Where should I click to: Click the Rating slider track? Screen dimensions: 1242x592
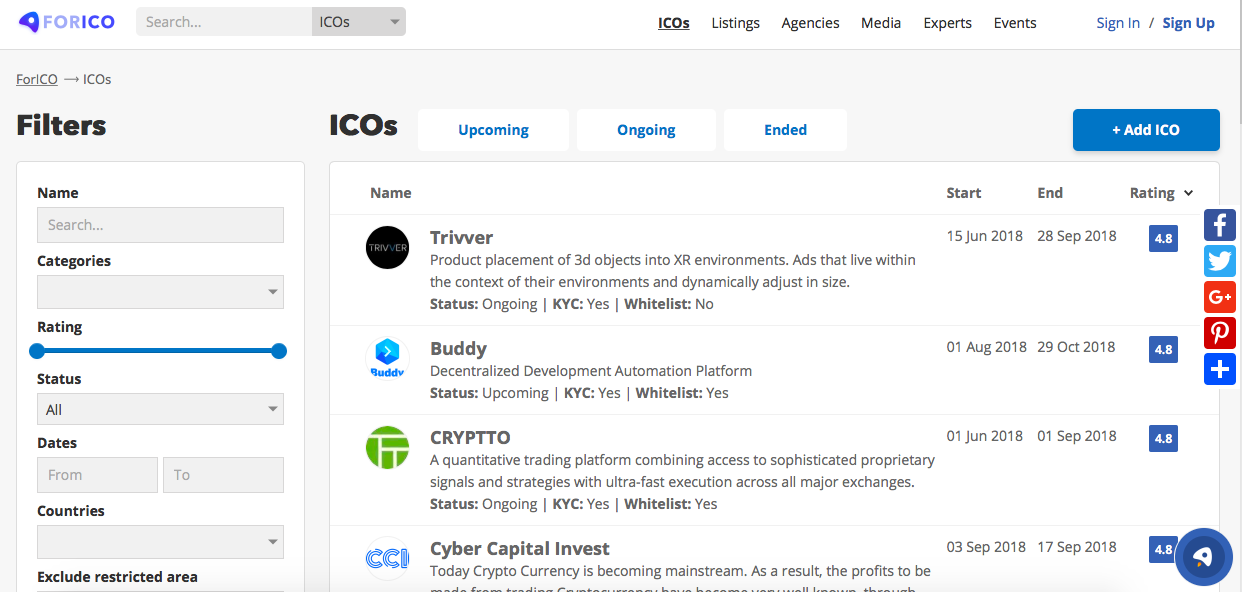(x=158, y=351)
